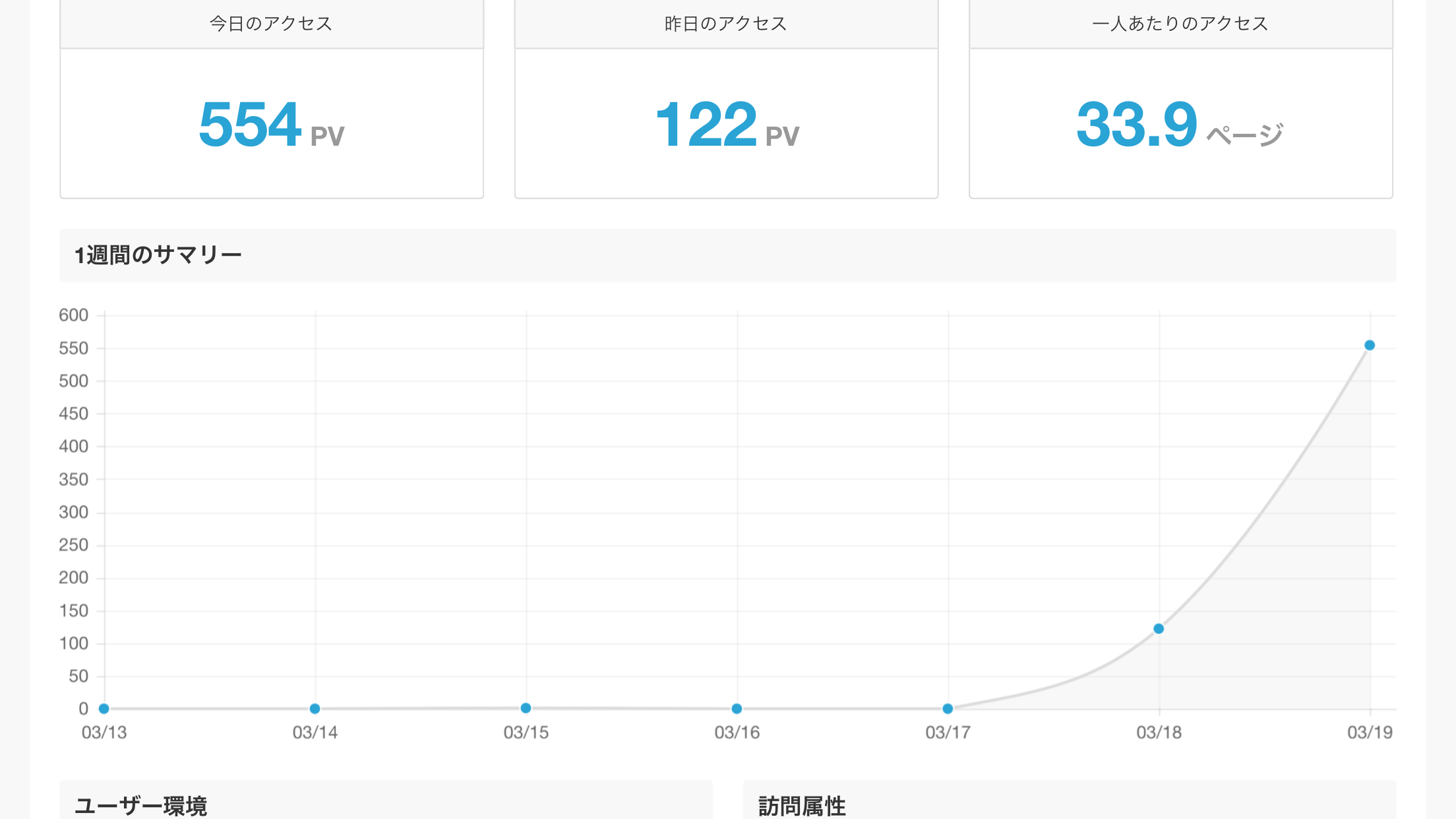Click the 03/19 data point on chart
The image size is (1456, 819).
point(1369,345)
